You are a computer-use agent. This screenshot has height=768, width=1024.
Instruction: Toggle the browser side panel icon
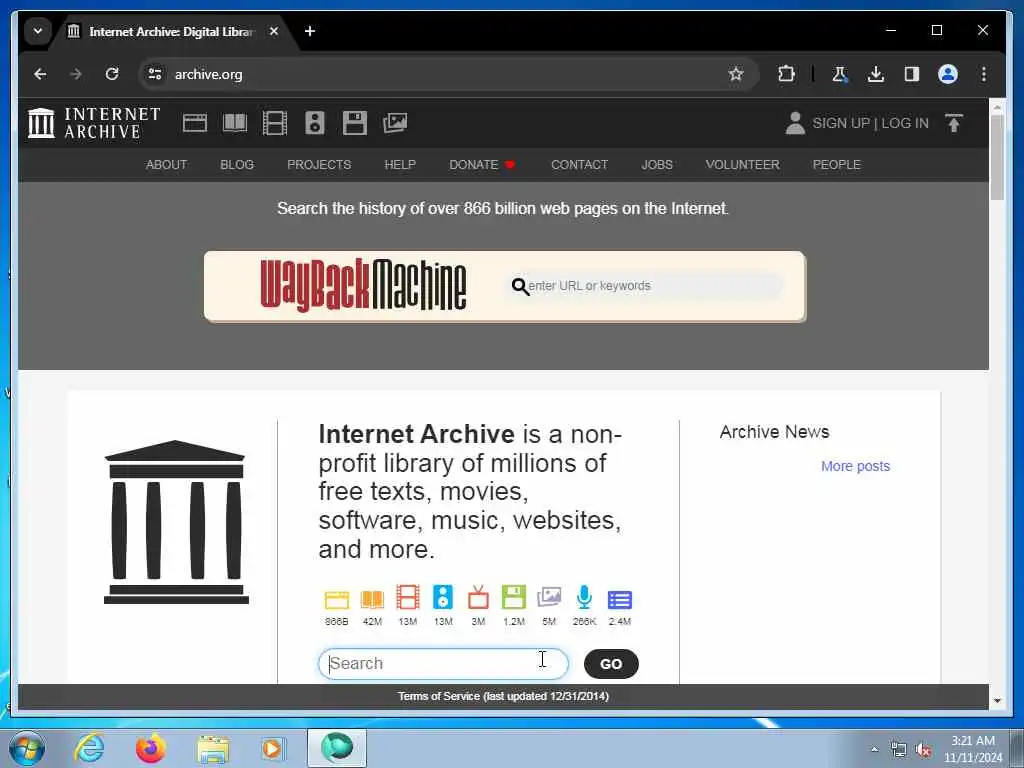(x=912, y=74)
